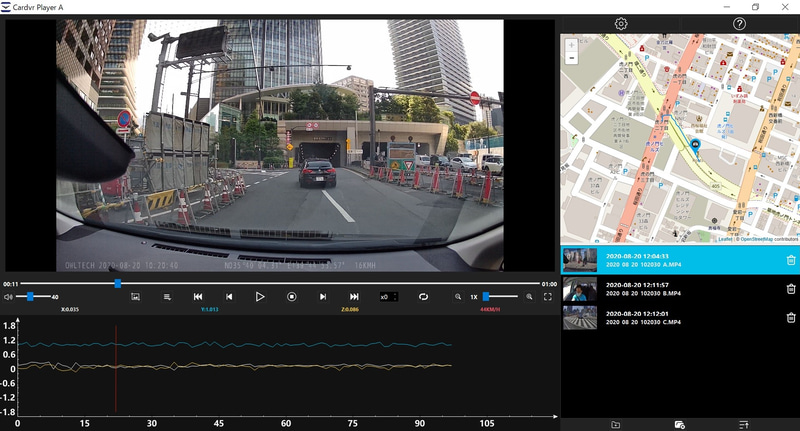Adjust the volume slider
800x431 pixels.
pos(33,296)
